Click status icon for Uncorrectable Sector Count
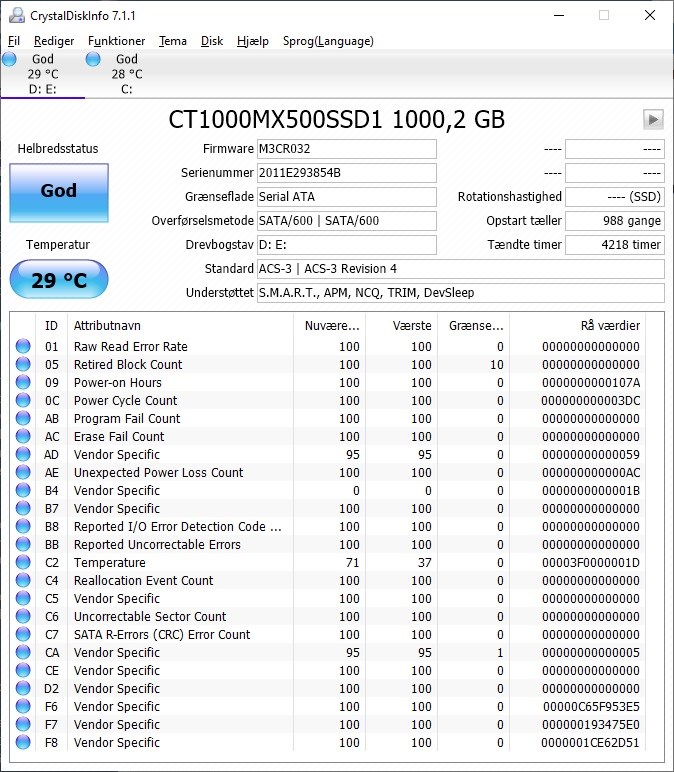This screenshot has height=772, width=674. (x=23, y=616)
